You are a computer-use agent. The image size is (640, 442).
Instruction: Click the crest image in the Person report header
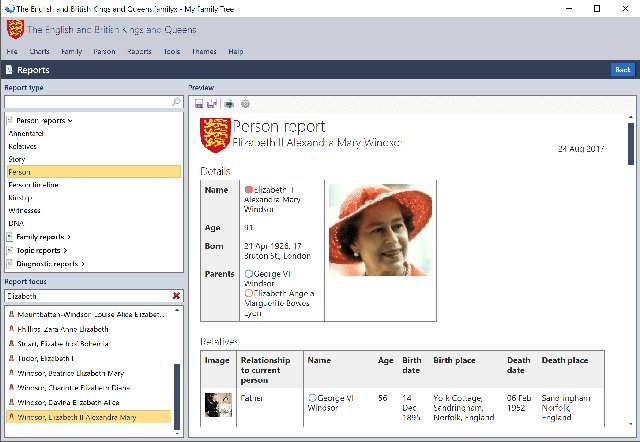pos(216,135)
